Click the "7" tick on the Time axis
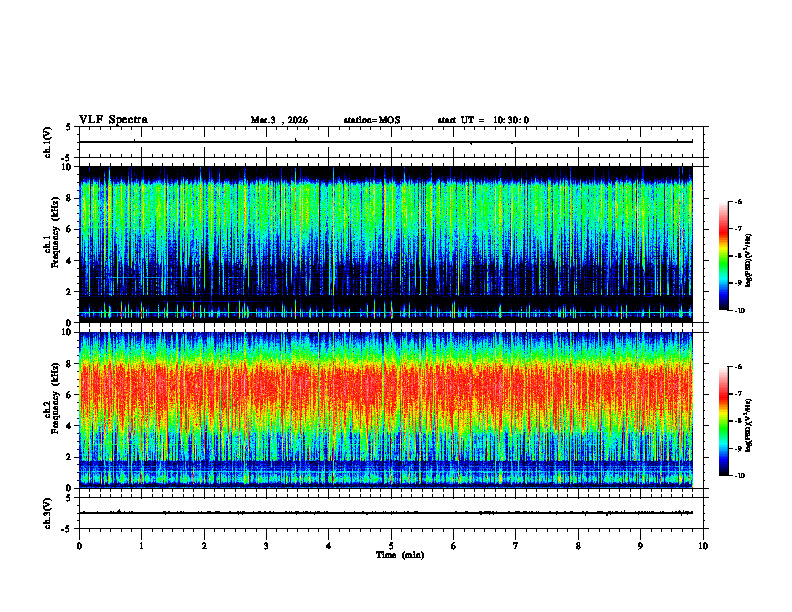The width and height of the screenshot is (792, 612). click(x=516, y=546)
